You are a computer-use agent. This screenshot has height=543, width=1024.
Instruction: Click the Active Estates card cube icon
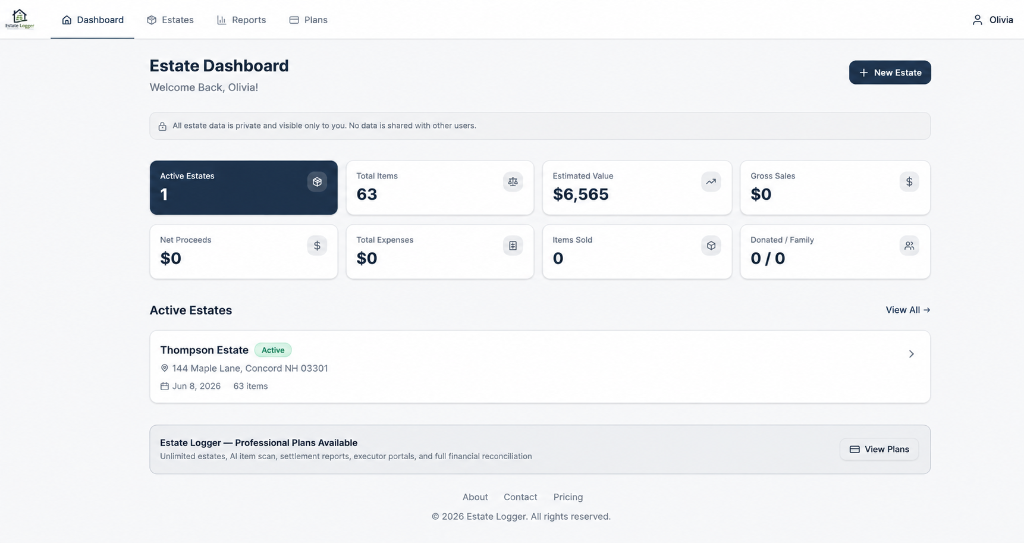tap(317, 182)
